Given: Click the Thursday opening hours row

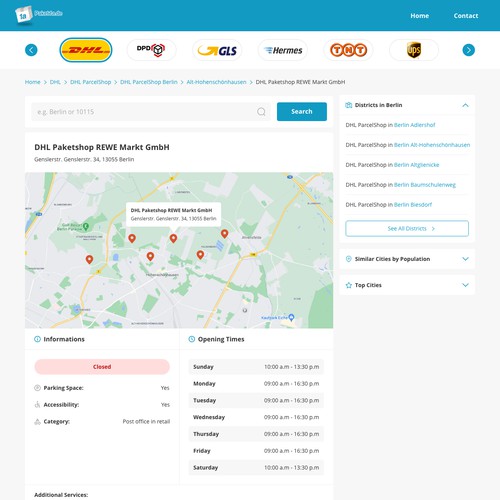Looking at the screenshot, I should coord(256,434).
